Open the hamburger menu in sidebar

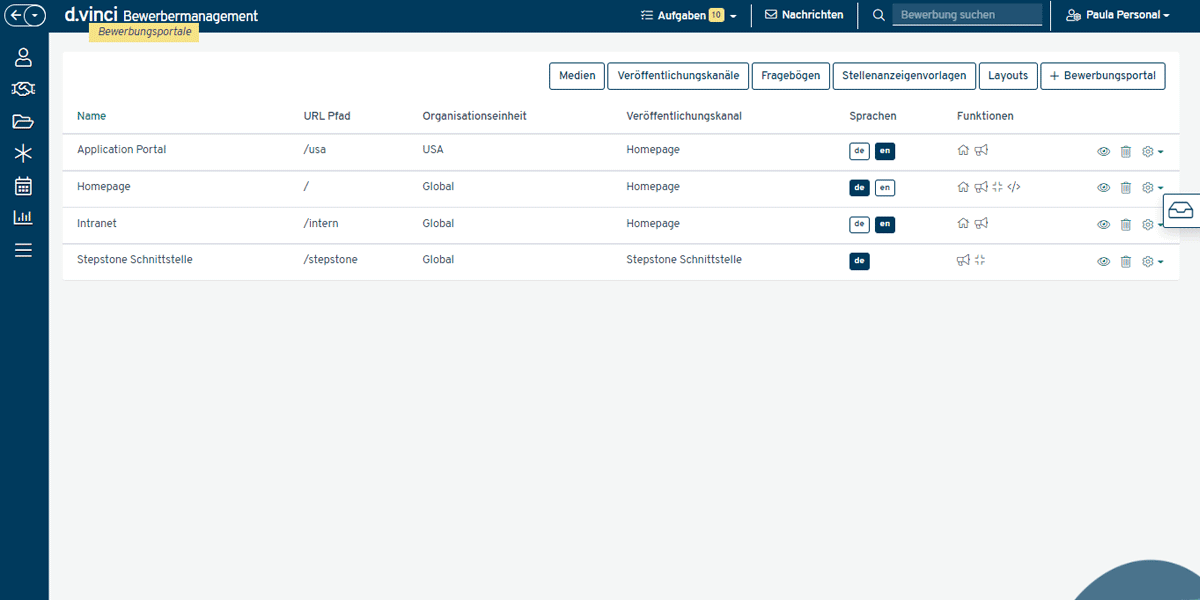point(23,250)
